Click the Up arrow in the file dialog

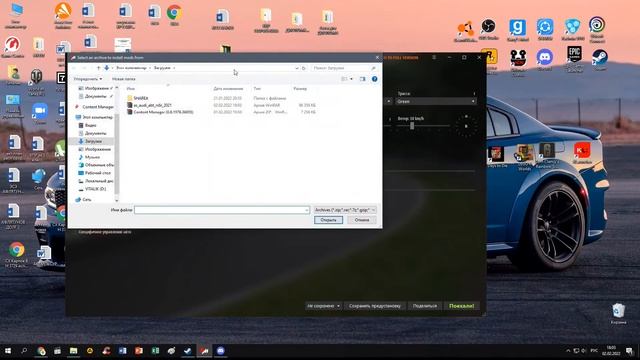point(98,68)
